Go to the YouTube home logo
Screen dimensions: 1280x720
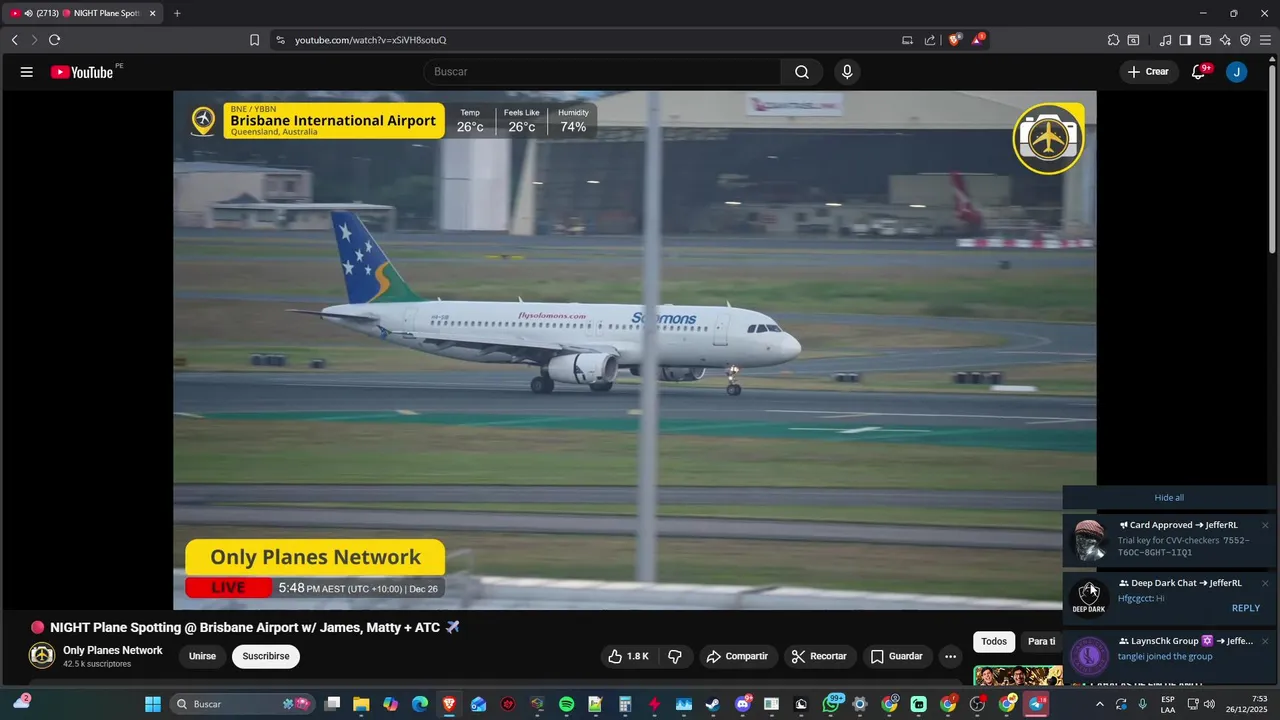pyautogui.click(x=82, y=72)
